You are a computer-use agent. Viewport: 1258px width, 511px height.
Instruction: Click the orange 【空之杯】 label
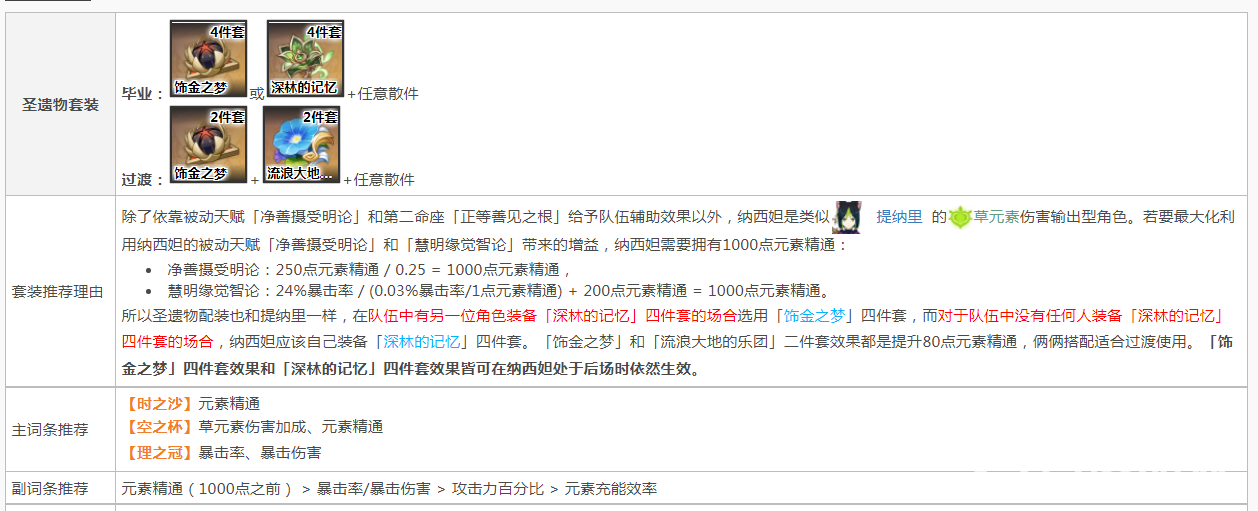point(157,427)
